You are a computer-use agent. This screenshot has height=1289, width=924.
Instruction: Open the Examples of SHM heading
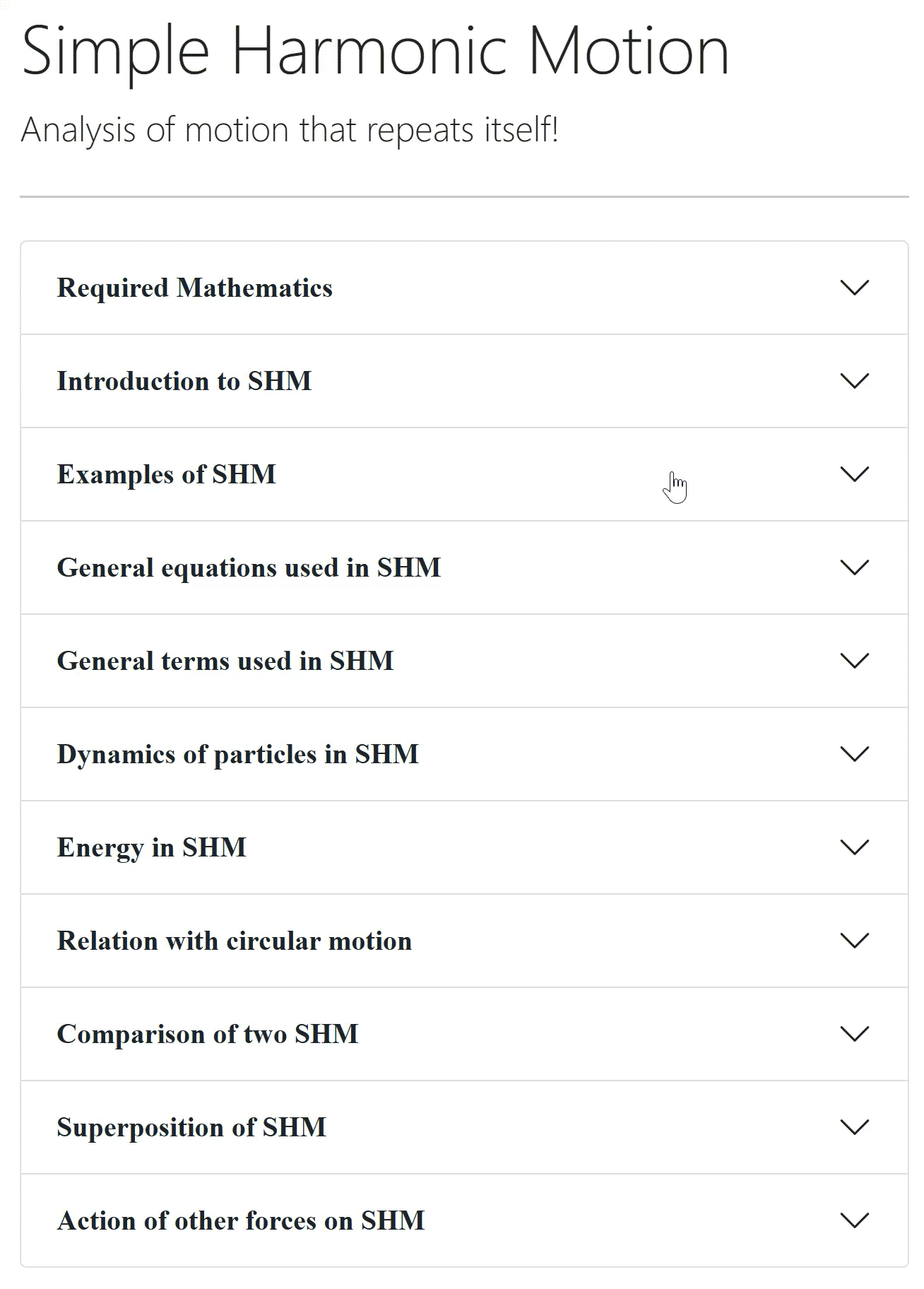(166, 475)
